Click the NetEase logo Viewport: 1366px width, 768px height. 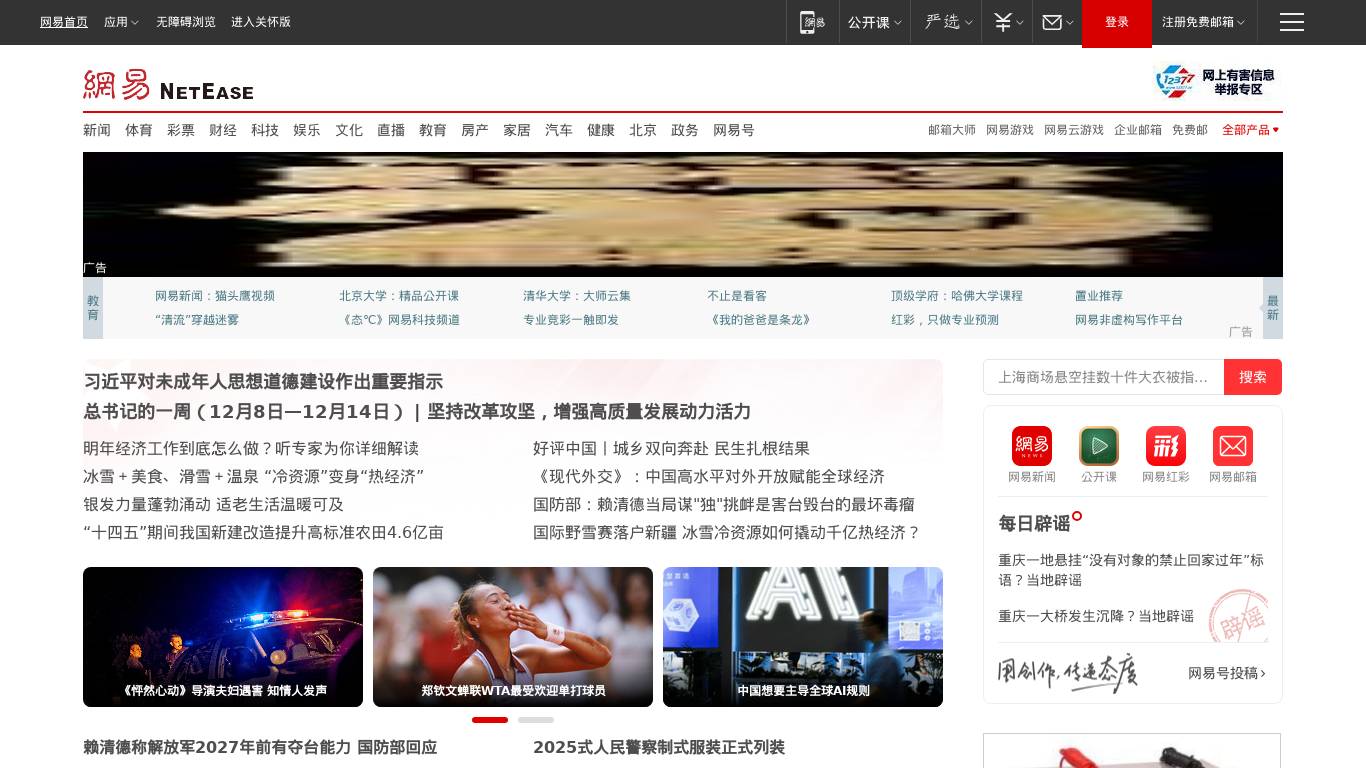(x=168, y=86)
